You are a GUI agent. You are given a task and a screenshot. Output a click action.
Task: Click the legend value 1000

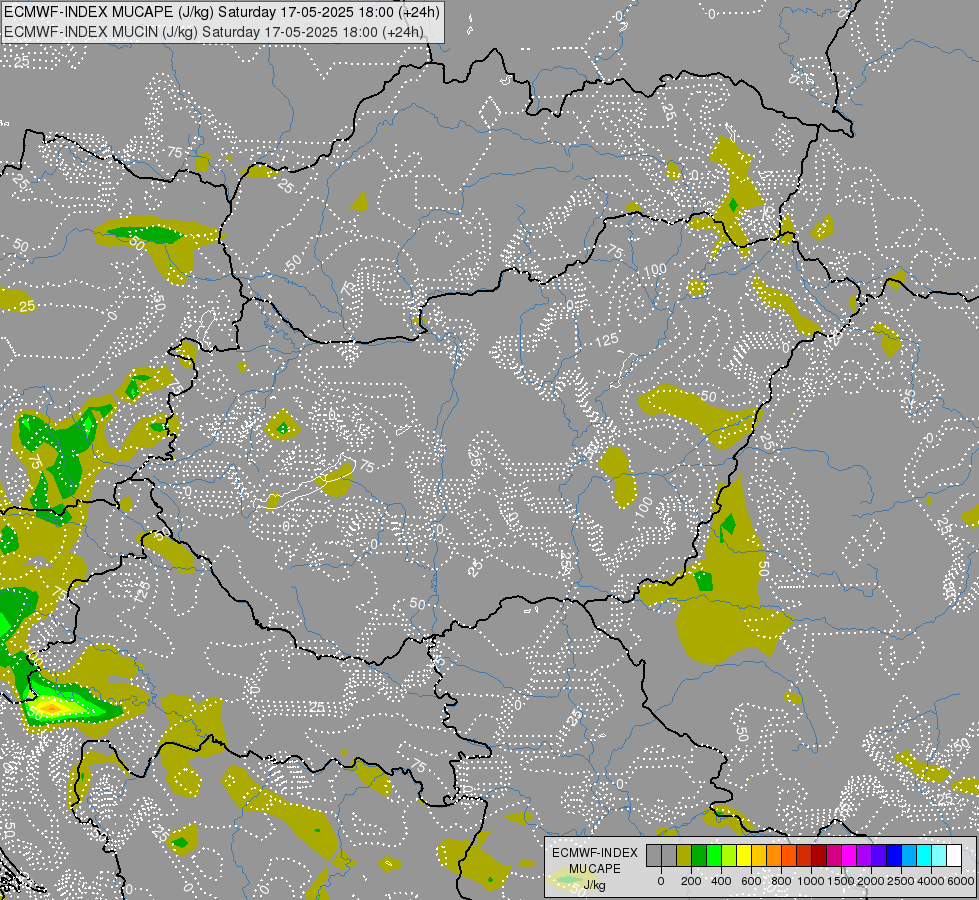coord(811,881)
